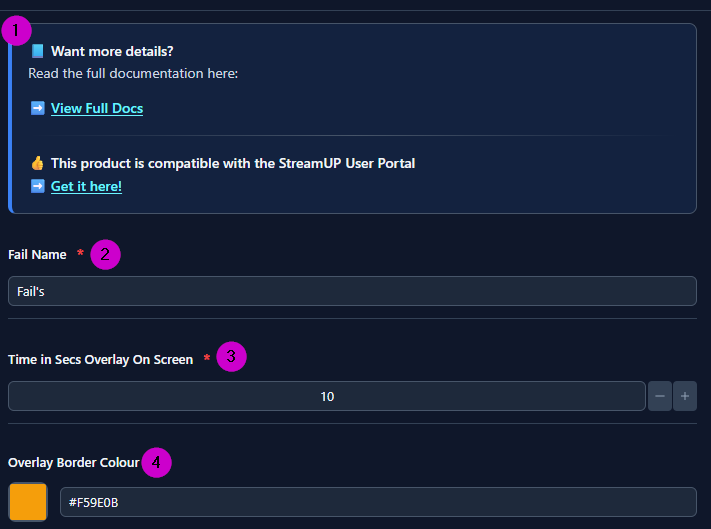Click the "Overlay Border Colour" label
This screenshot has width=711, height=529.
73,463
